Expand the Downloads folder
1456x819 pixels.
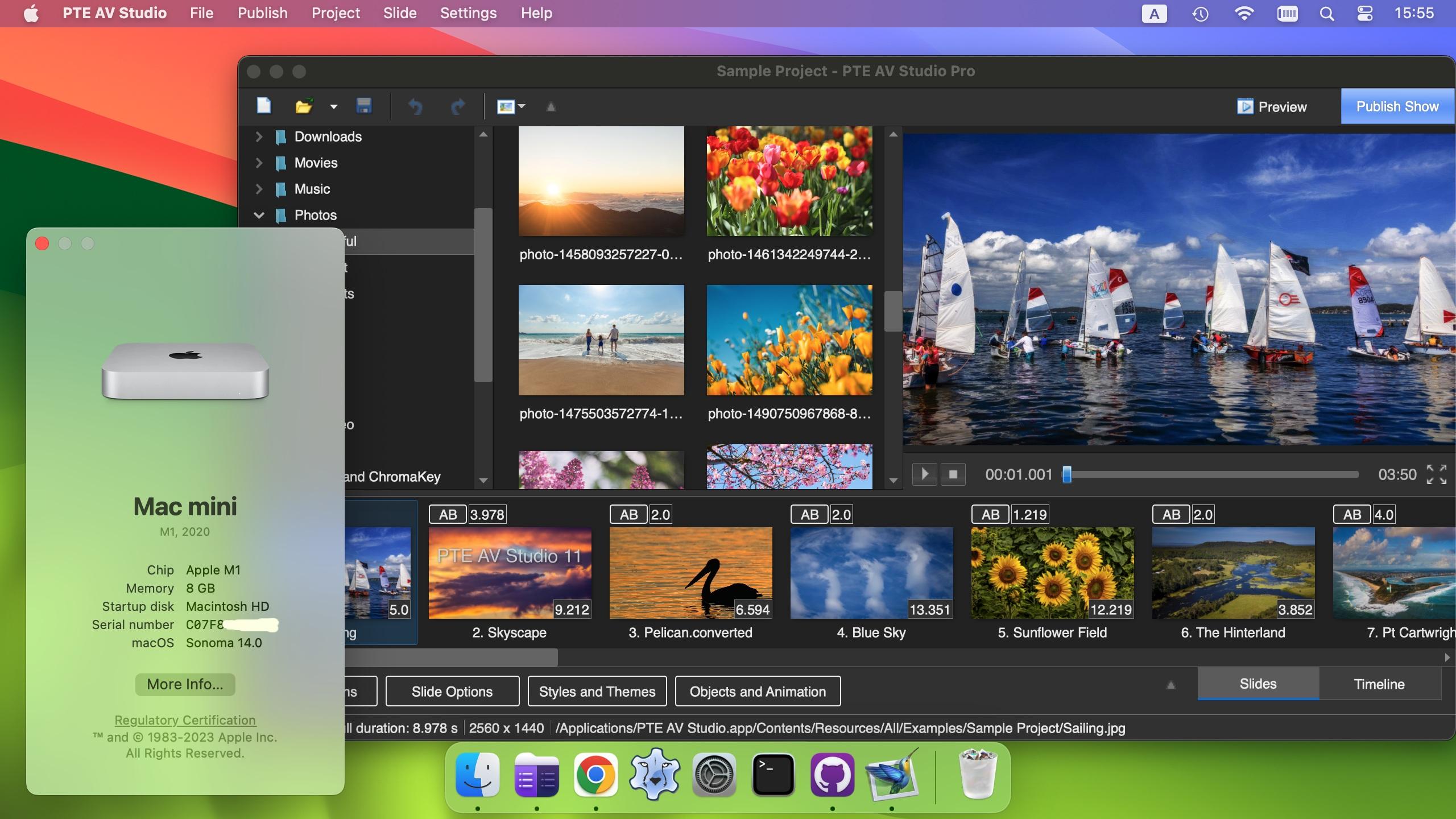coord(259,136)
